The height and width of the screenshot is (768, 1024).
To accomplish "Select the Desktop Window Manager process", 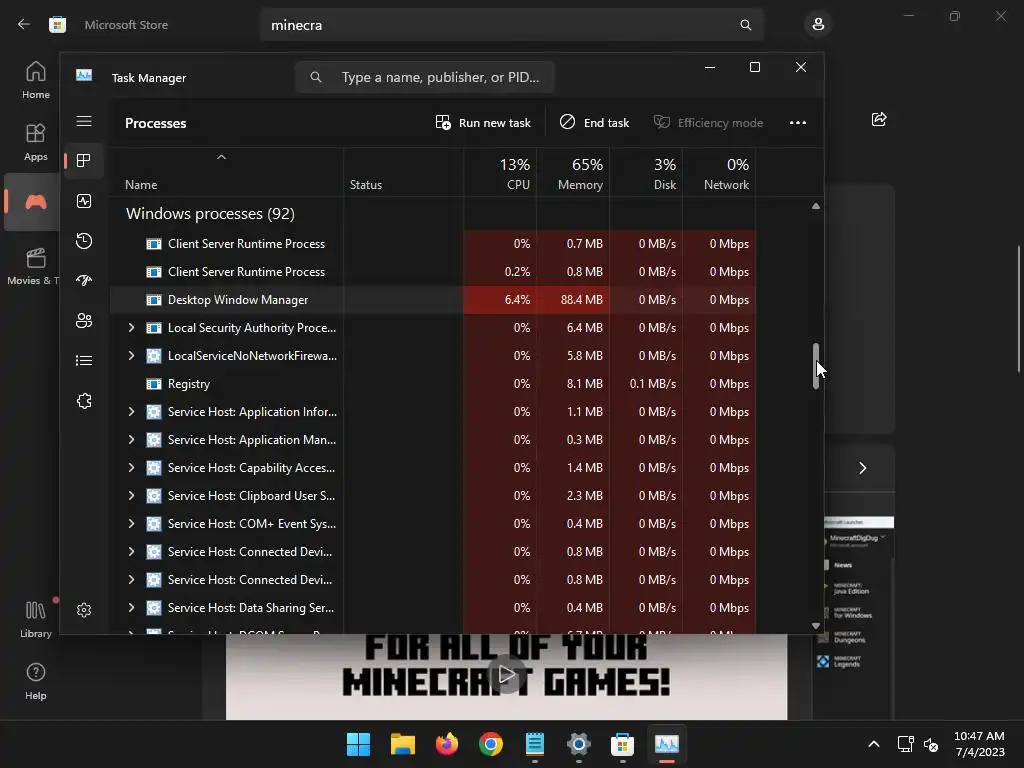I will [433, 300].
